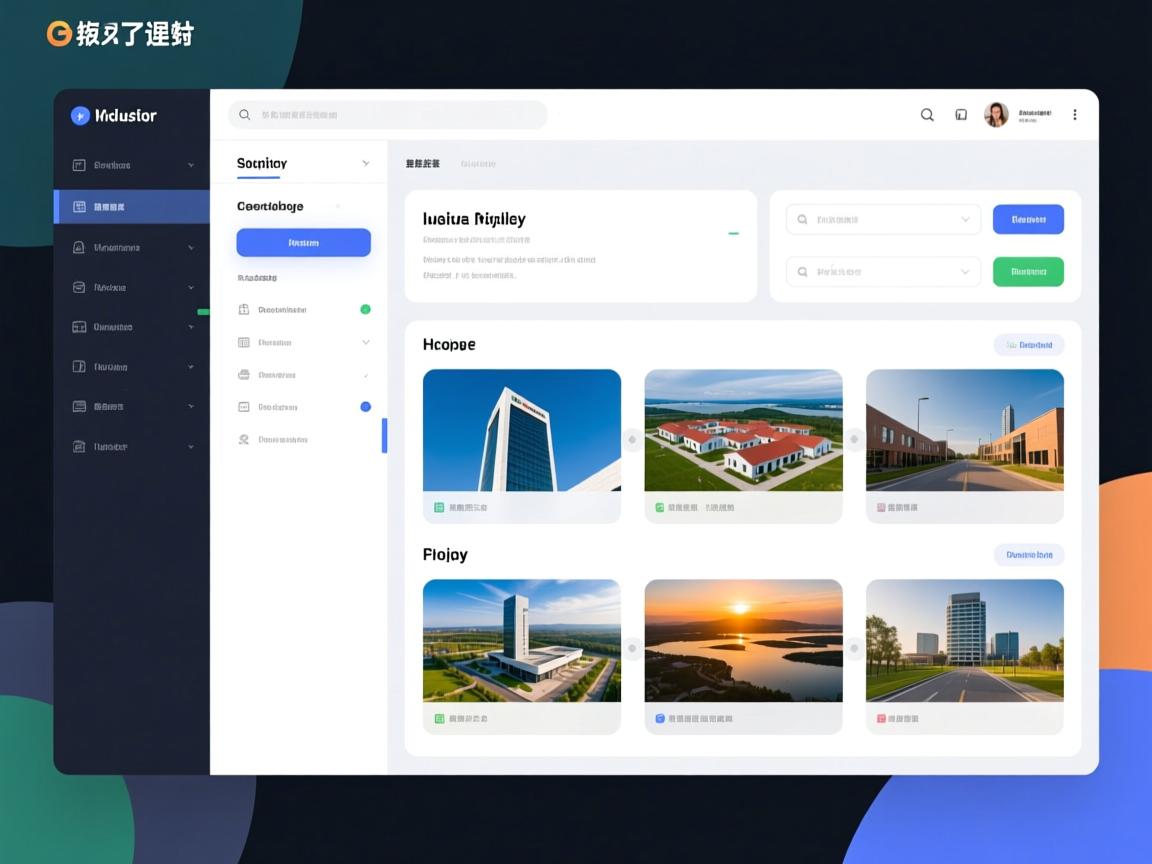
Task: Expand the first dark sidebar item's chevron
Action: [x=191, y=165]
